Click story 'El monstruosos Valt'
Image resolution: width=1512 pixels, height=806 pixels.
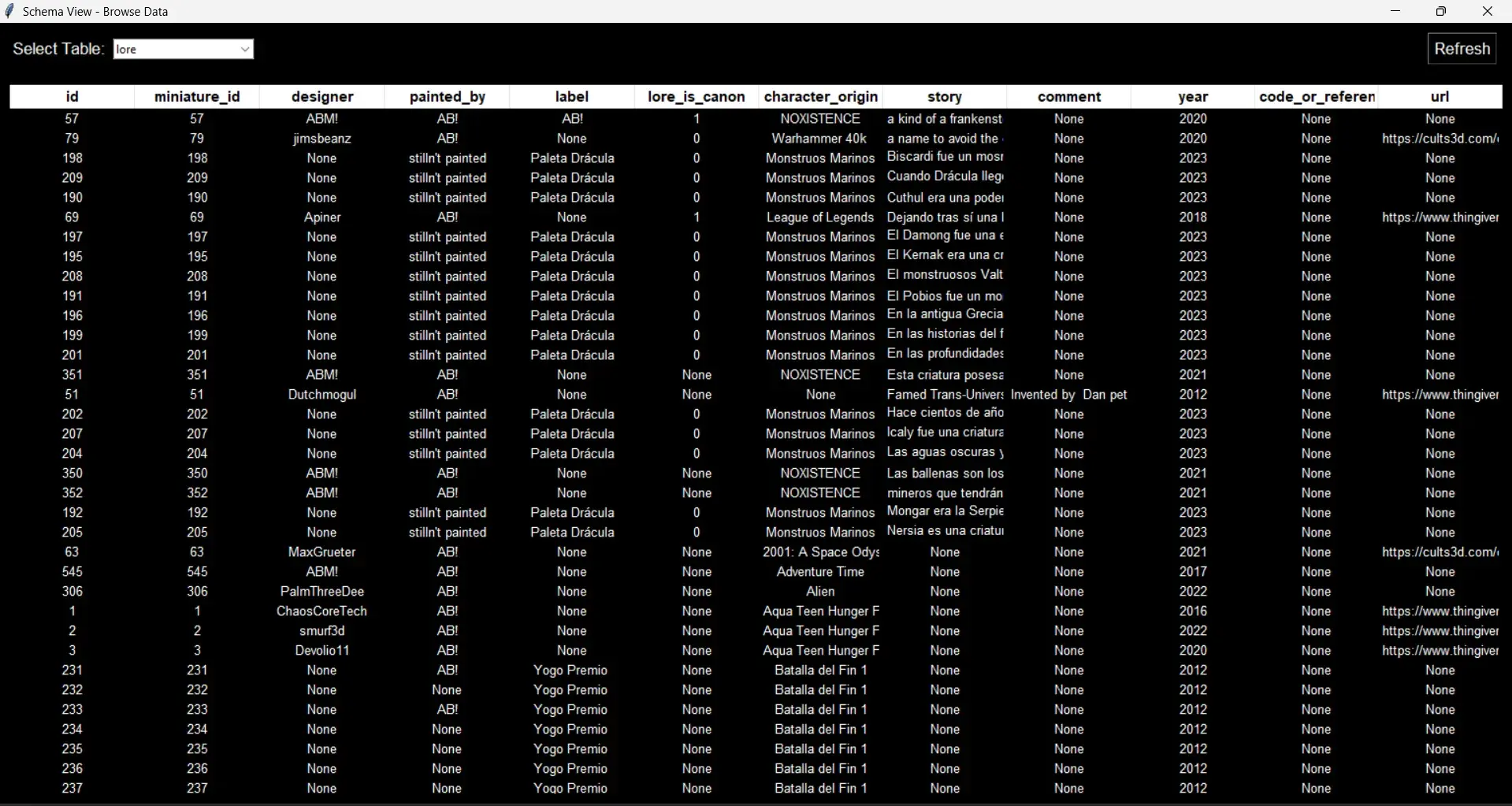pos(945,276)
